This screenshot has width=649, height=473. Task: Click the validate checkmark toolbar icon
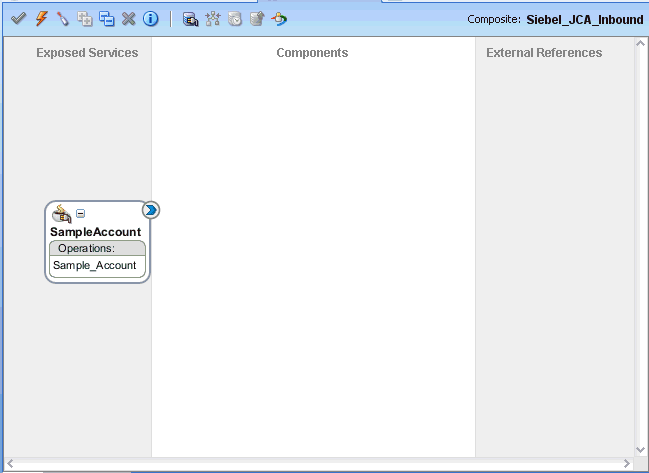(19, 19)
